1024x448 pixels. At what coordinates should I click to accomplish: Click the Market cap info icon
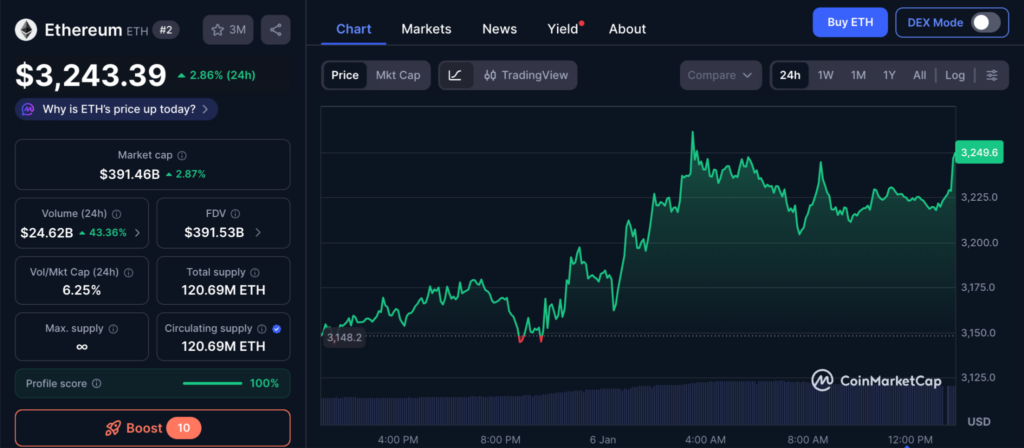coord(181,156)
